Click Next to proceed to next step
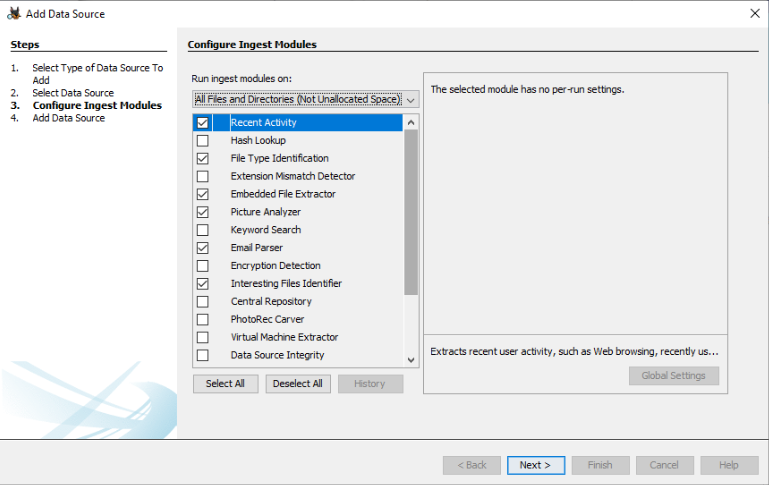The width and height of the screenshot is (769, 485). [x=535, y=465]
